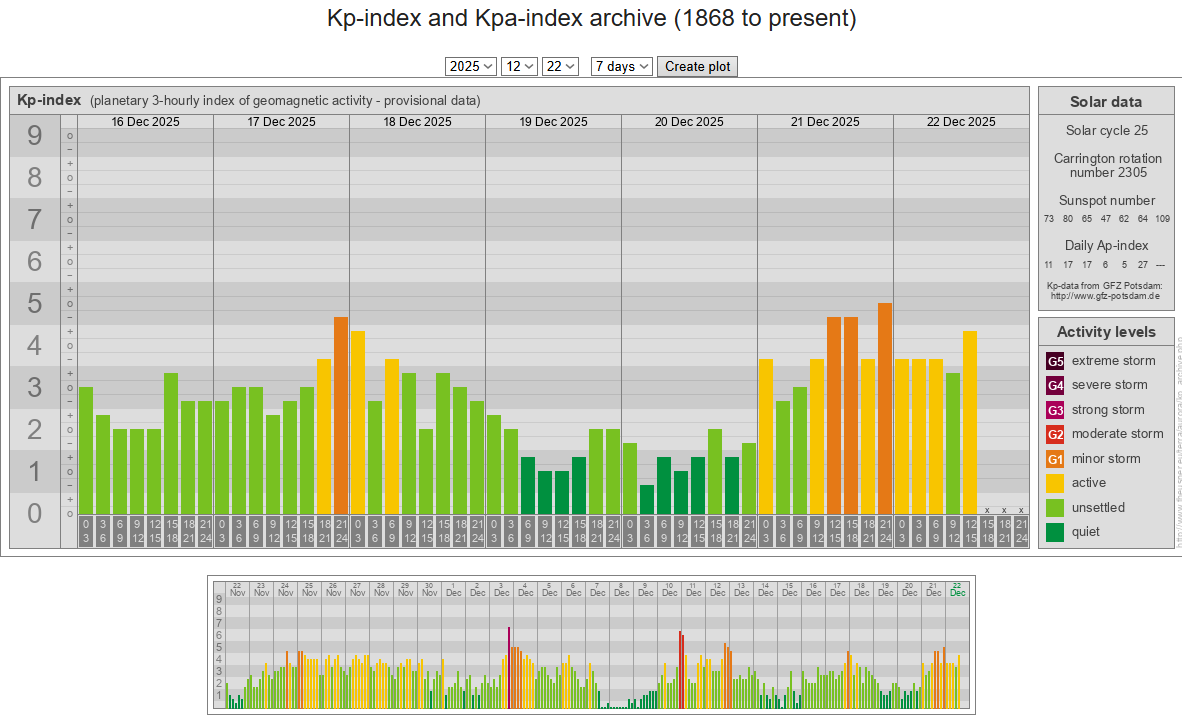
Task: Click the Activity levels panel heading
Action: point(1106,332)
